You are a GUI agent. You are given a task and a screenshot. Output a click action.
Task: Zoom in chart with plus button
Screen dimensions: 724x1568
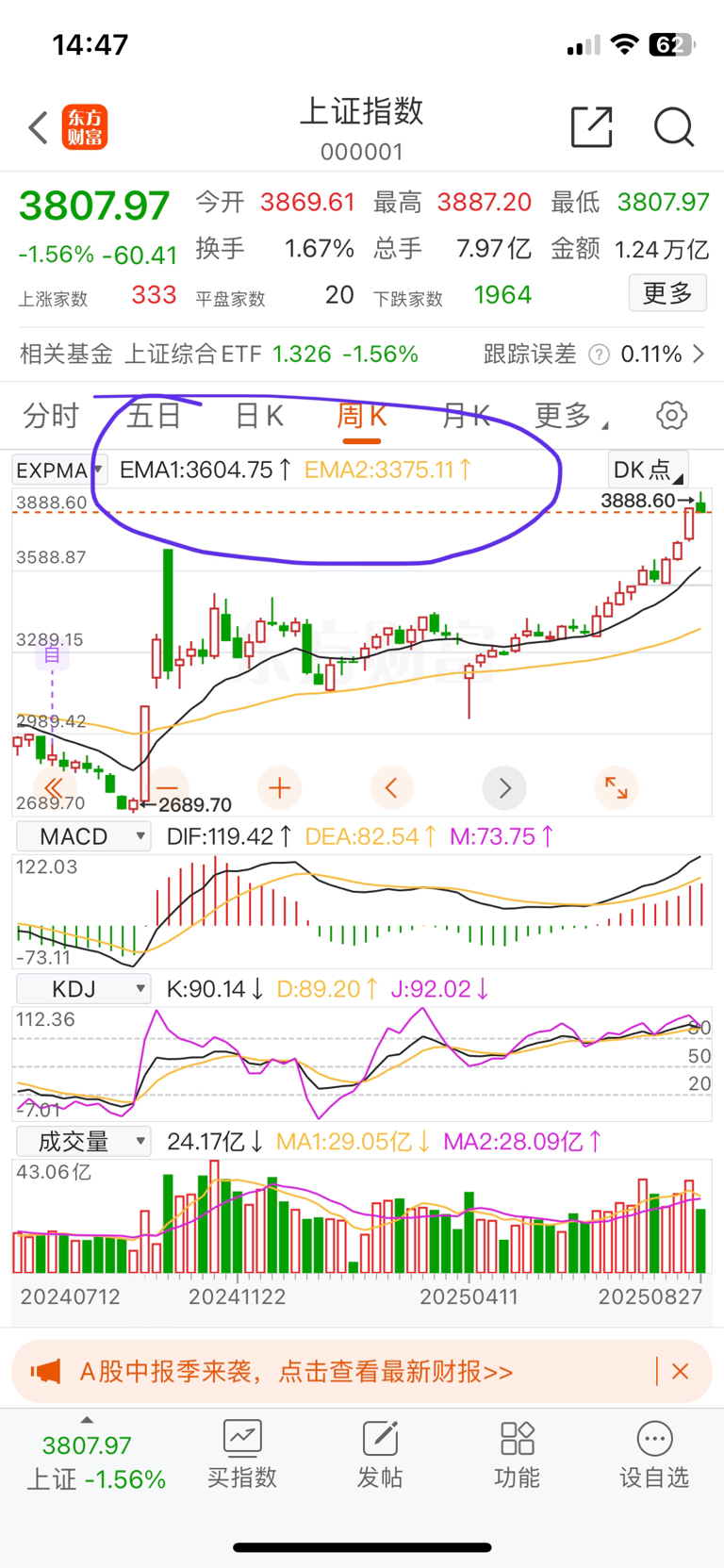coord(279,787)
